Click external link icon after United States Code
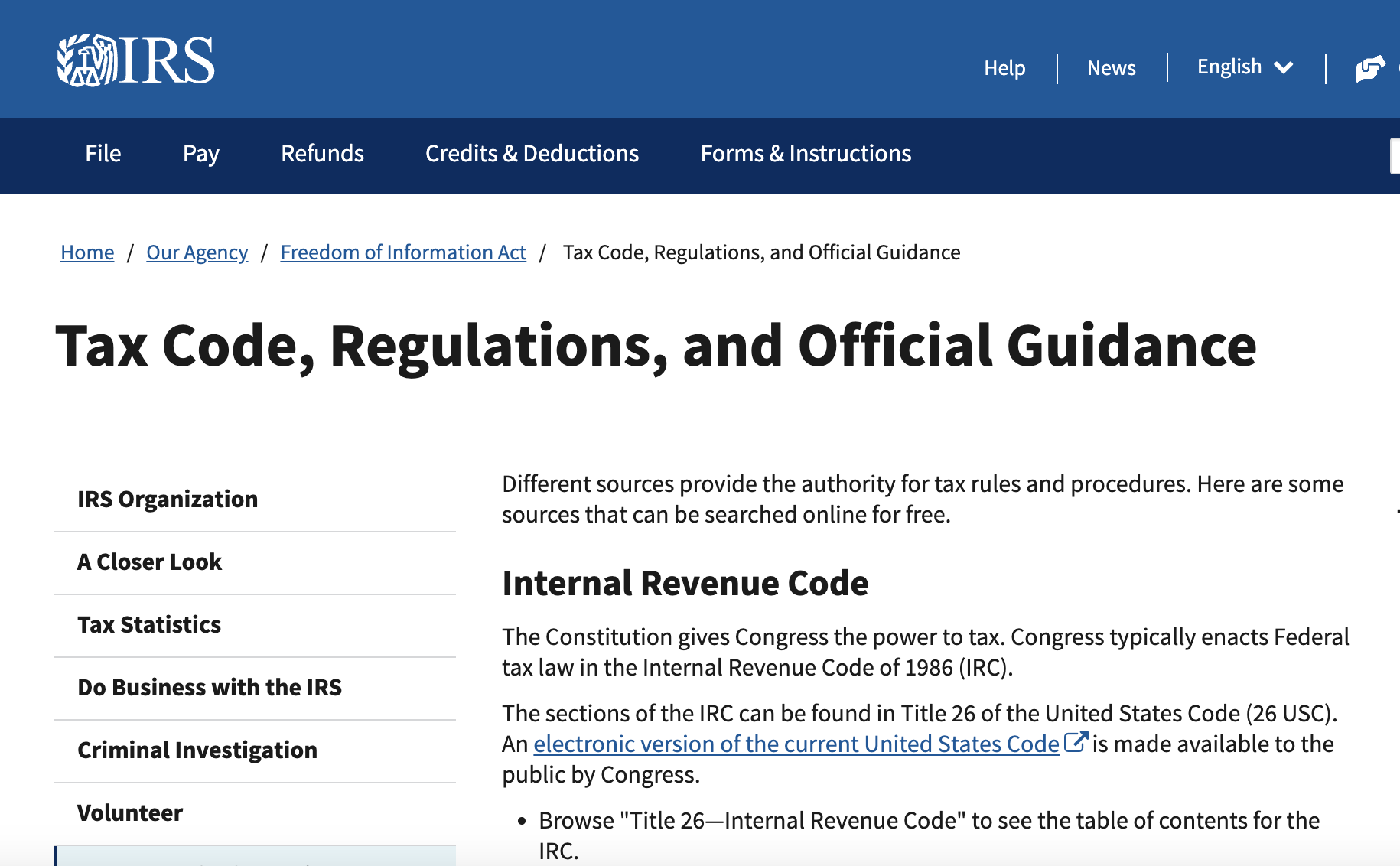Image resolution: width=1400 pixels, height=866 pixels. 1075,742
